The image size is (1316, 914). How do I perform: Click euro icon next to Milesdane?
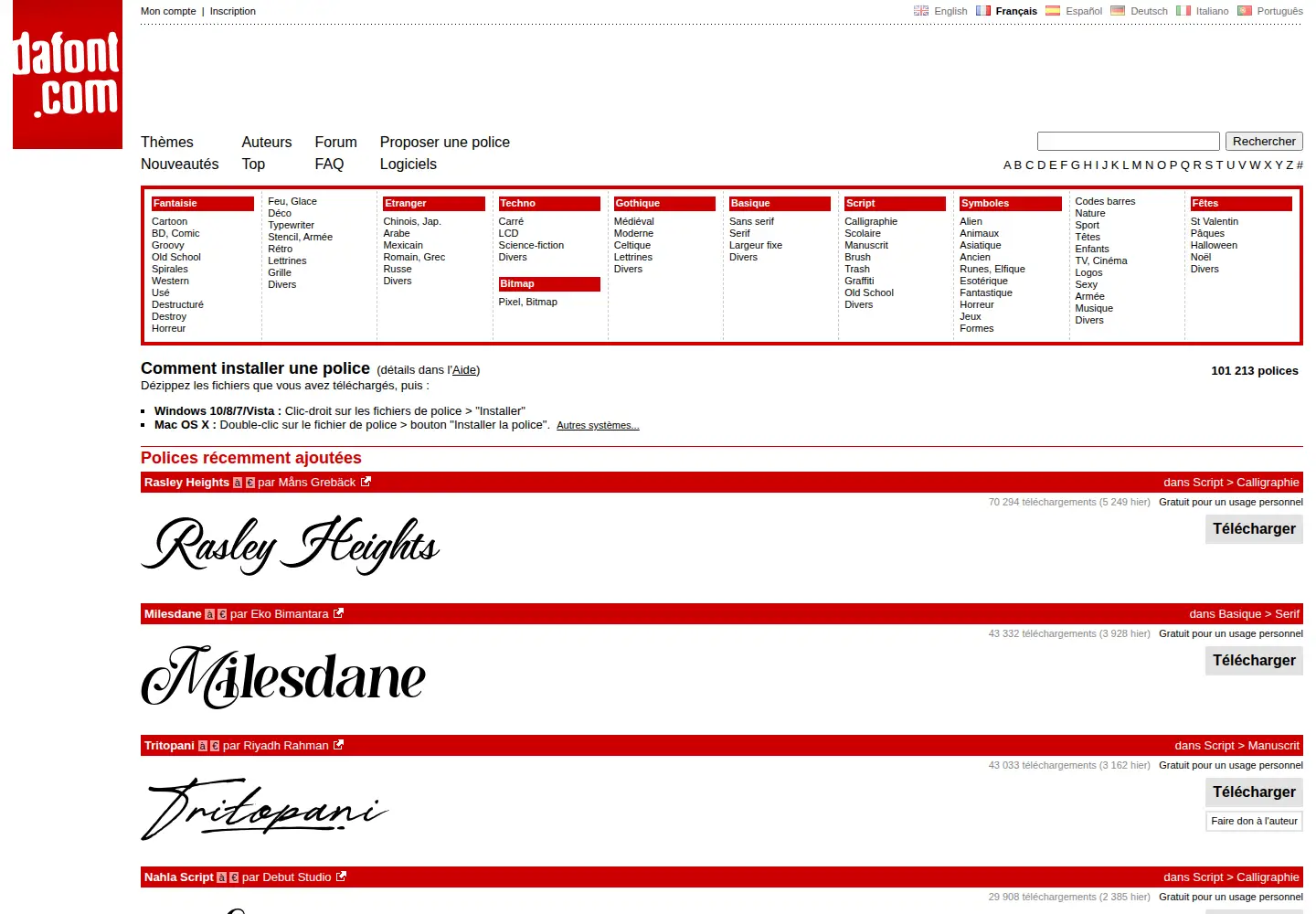[x=222, y=614]
